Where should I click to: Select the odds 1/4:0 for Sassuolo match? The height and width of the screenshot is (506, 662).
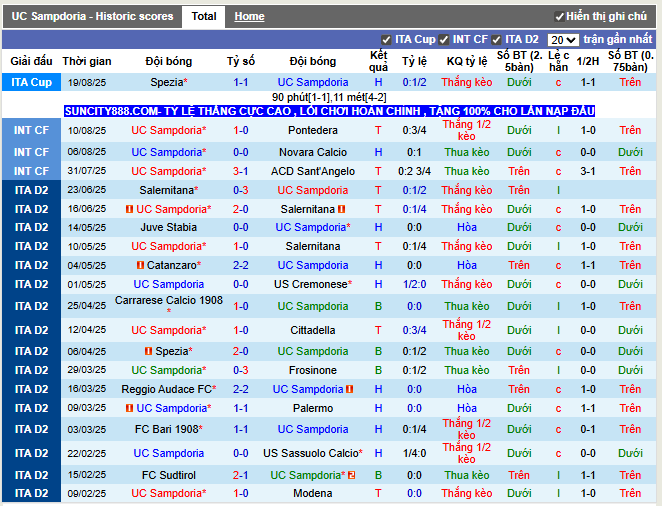(414, 453)
